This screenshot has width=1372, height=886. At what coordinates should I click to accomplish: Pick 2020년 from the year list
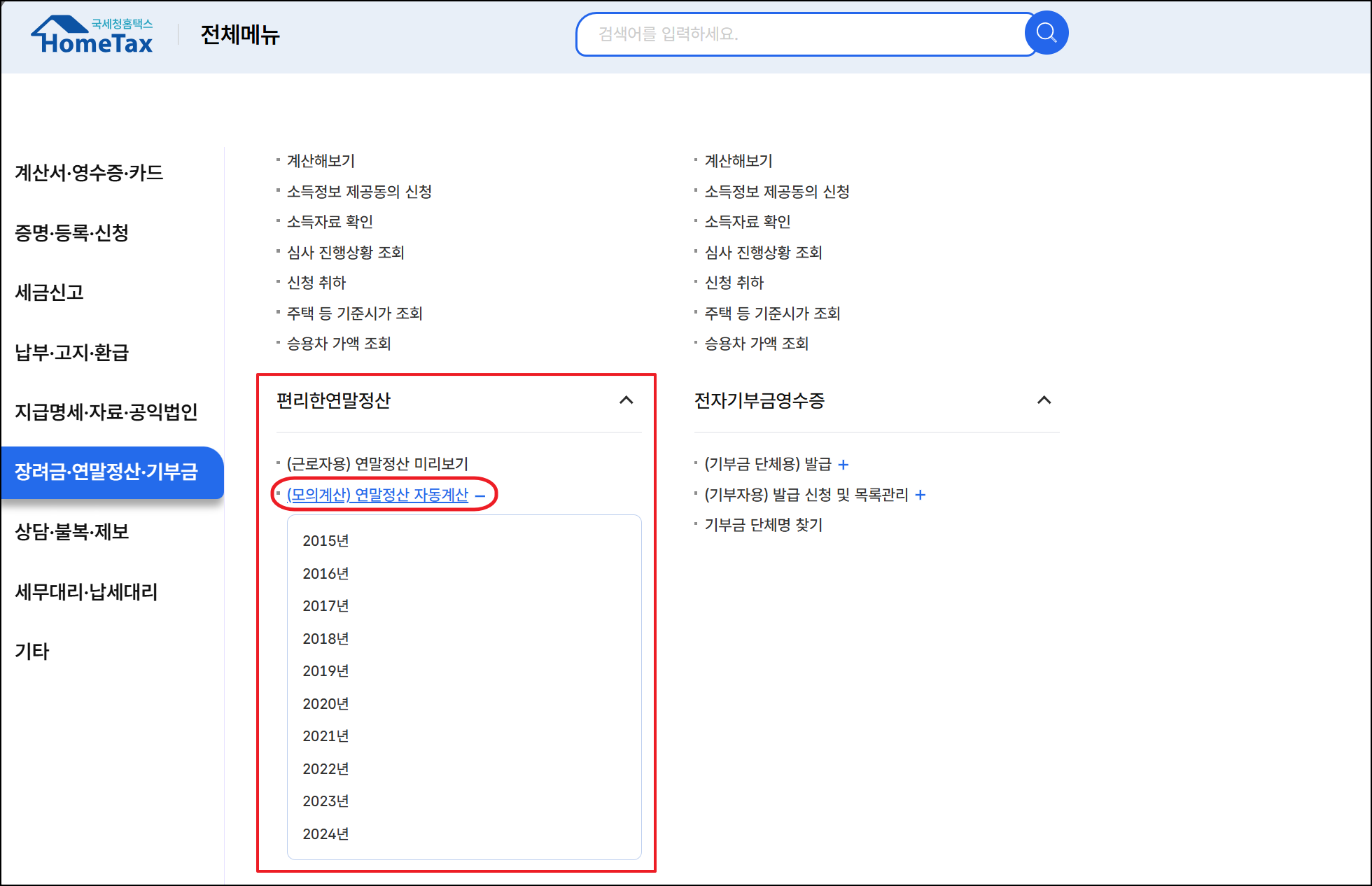(x=325, y=703)
